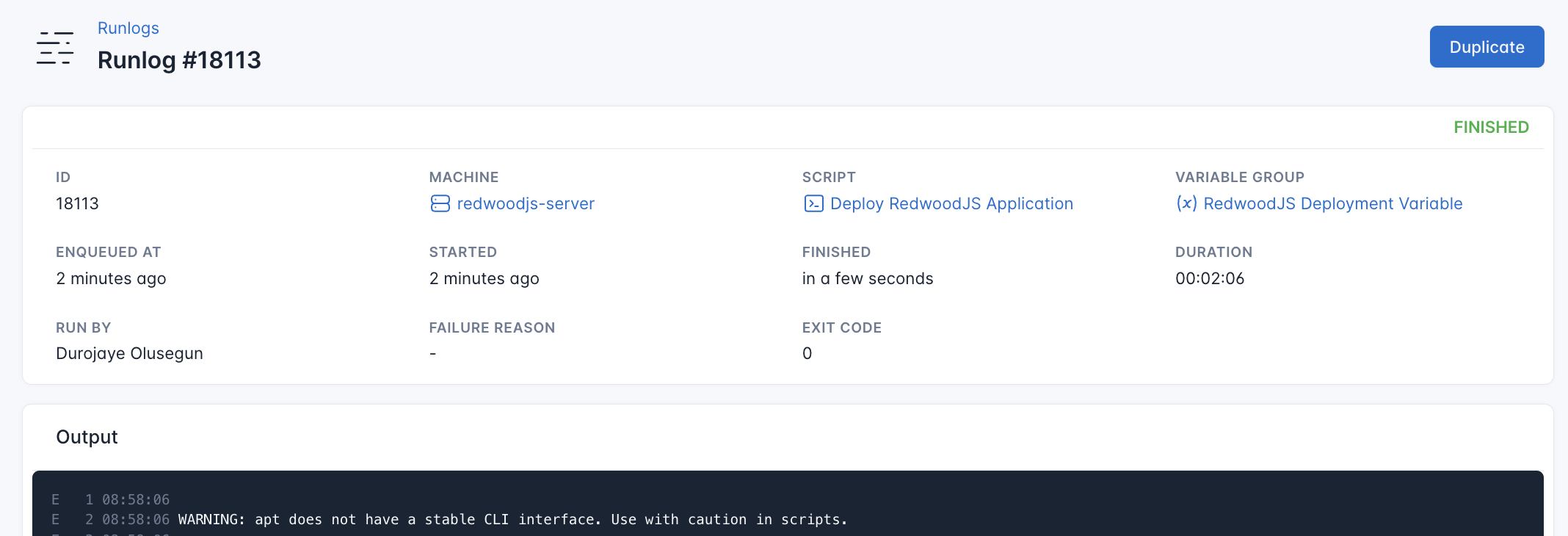The image size is (1568, 536).
Task: Click the server icon next to redwoodjs-server
Action: pos(440,203)
